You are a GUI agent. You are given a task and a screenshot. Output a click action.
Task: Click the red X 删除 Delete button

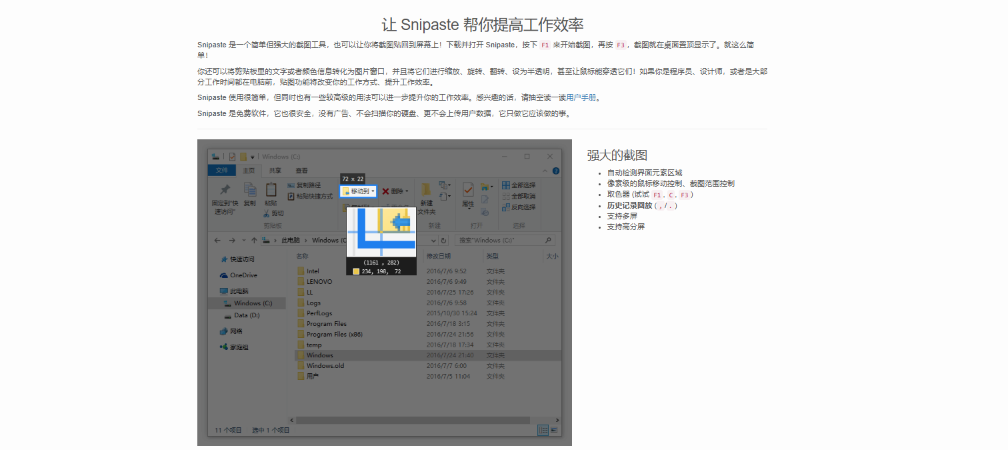[x=395, y=191]
